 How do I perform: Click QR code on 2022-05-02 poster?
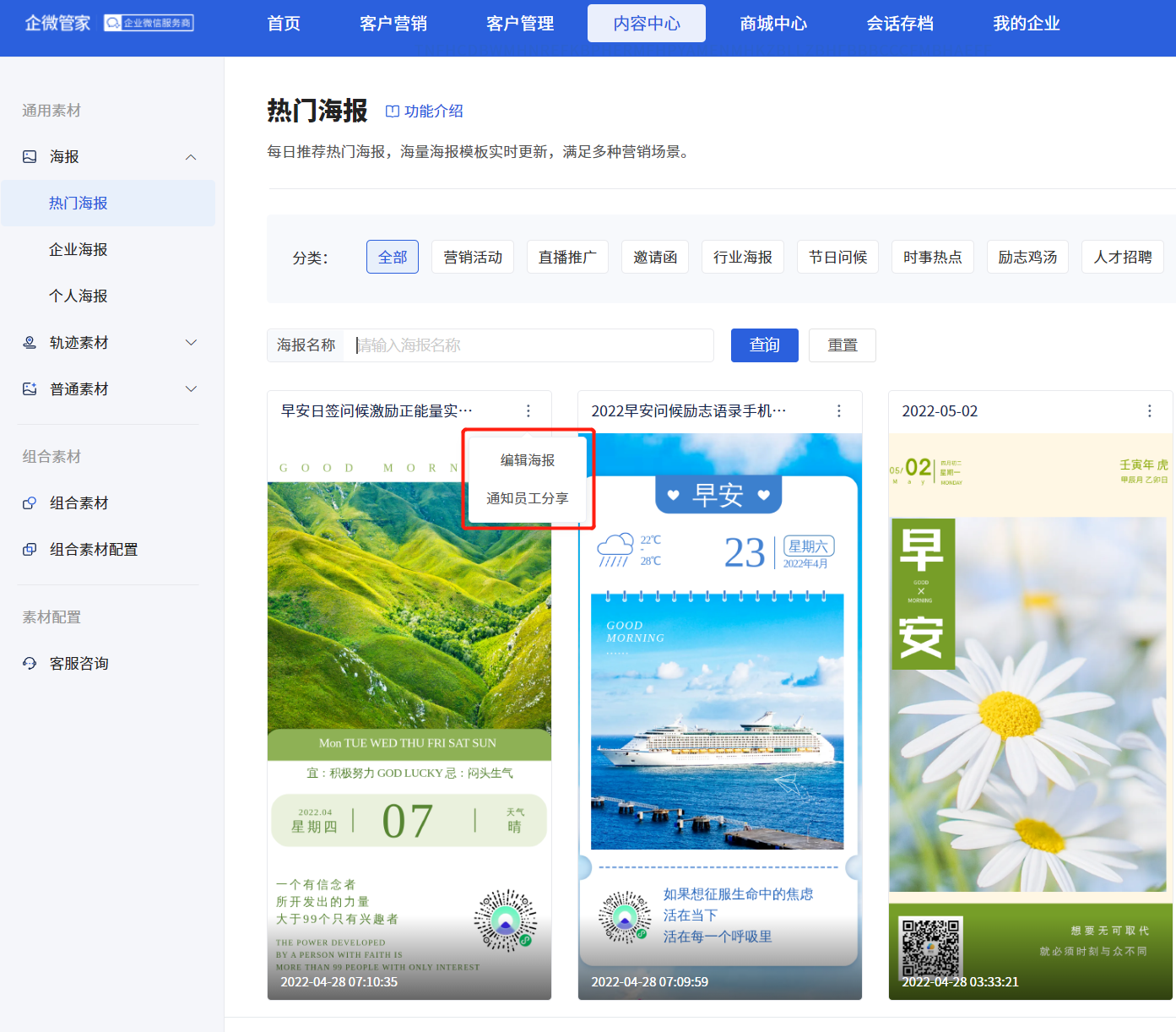pyautogui.click(x=931, y=948)
